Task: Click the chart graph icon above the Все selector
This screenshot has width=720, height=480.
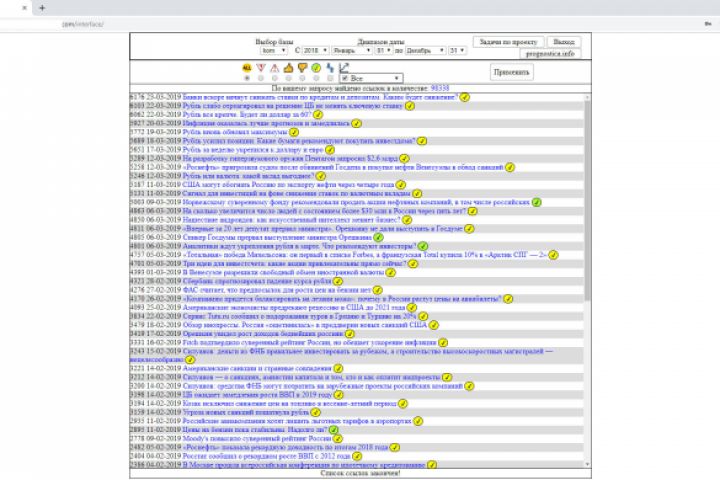Action: [x=344, y=68]
